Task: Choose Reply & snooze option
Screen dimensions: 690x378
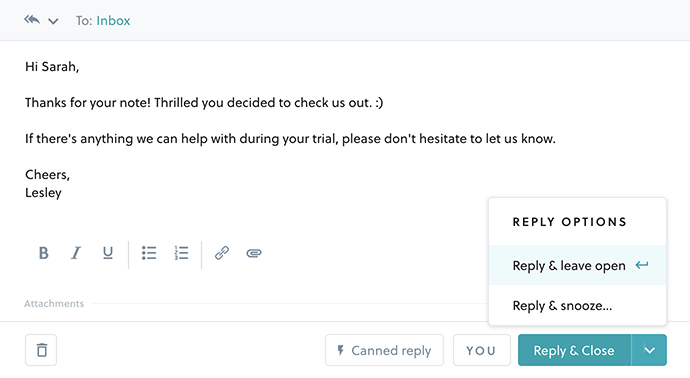Action: point(577,305)
